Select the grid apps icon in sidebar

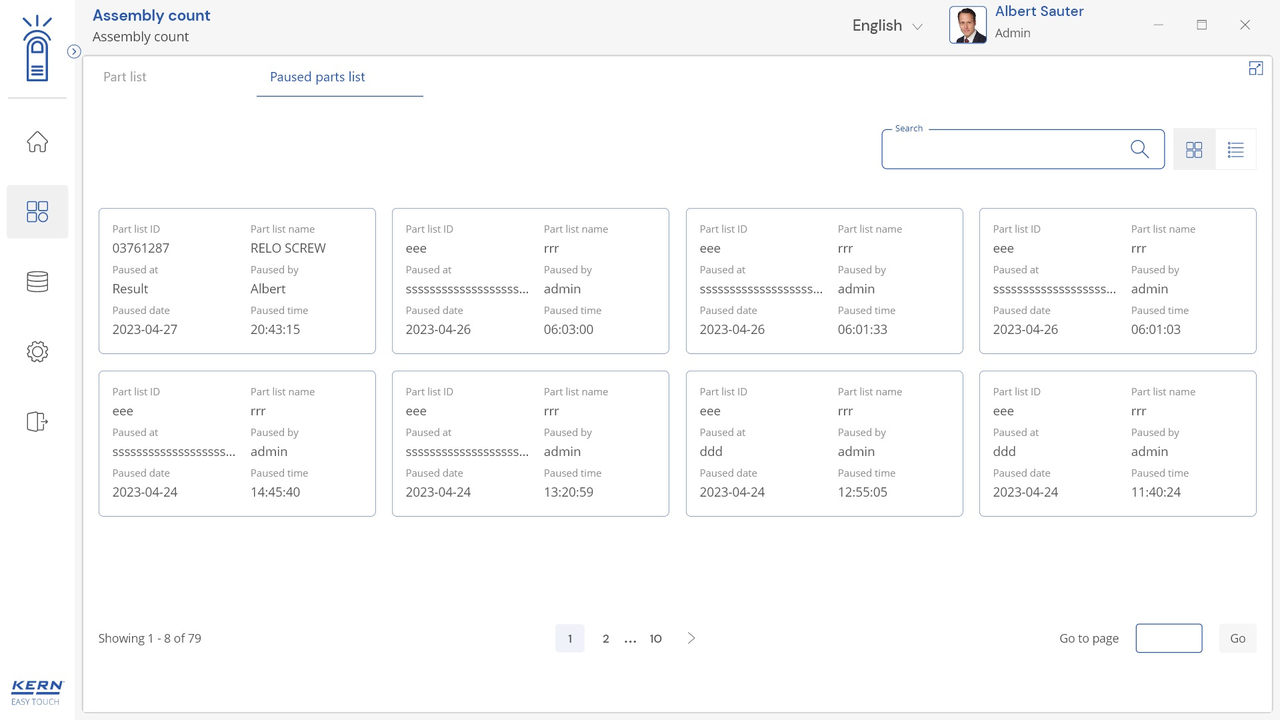point(37,212)
